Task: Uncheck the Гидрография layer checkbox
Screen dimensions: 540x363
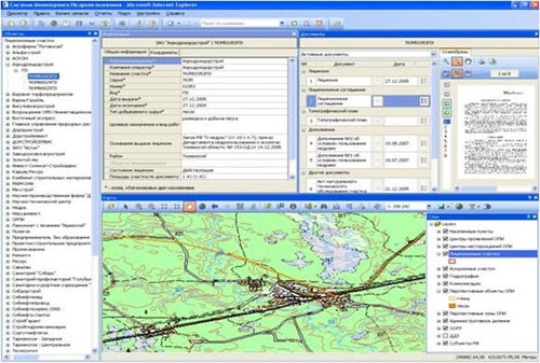Action: (x=445, y=276)
